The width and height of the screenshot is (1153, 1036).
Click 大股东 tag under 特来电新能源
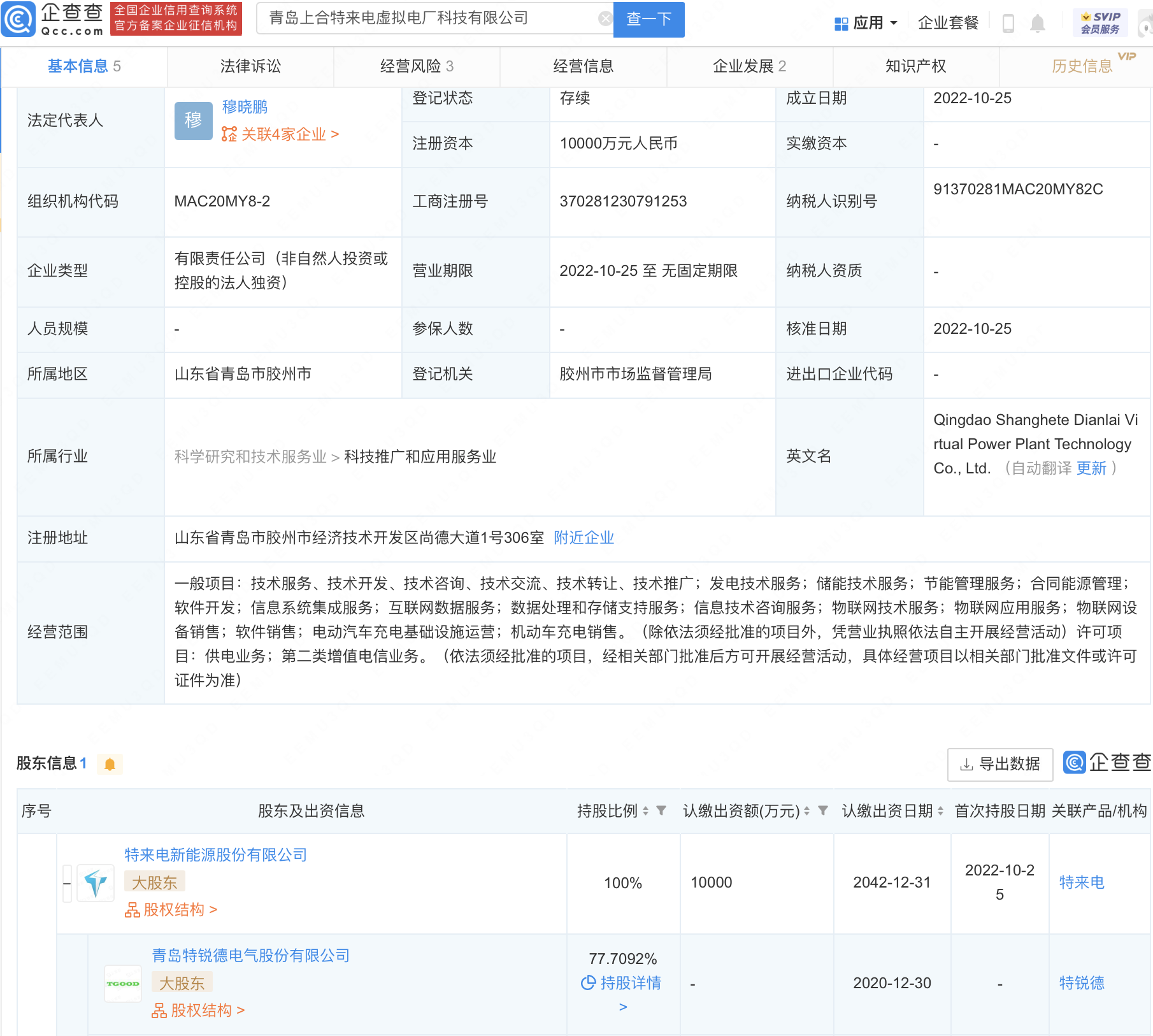coord(154,882)
